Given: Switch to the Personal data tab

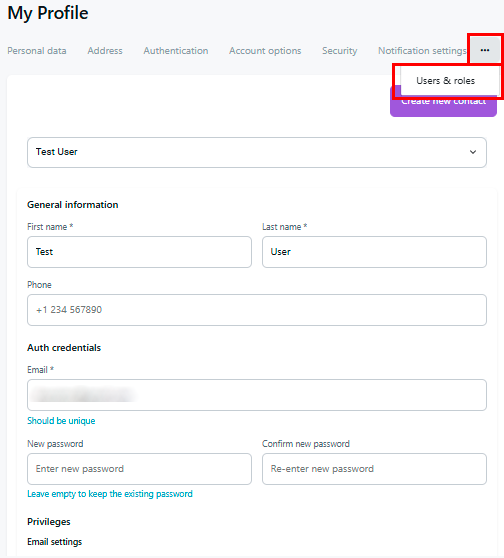Looking at the screenshot, I should 37,51.
